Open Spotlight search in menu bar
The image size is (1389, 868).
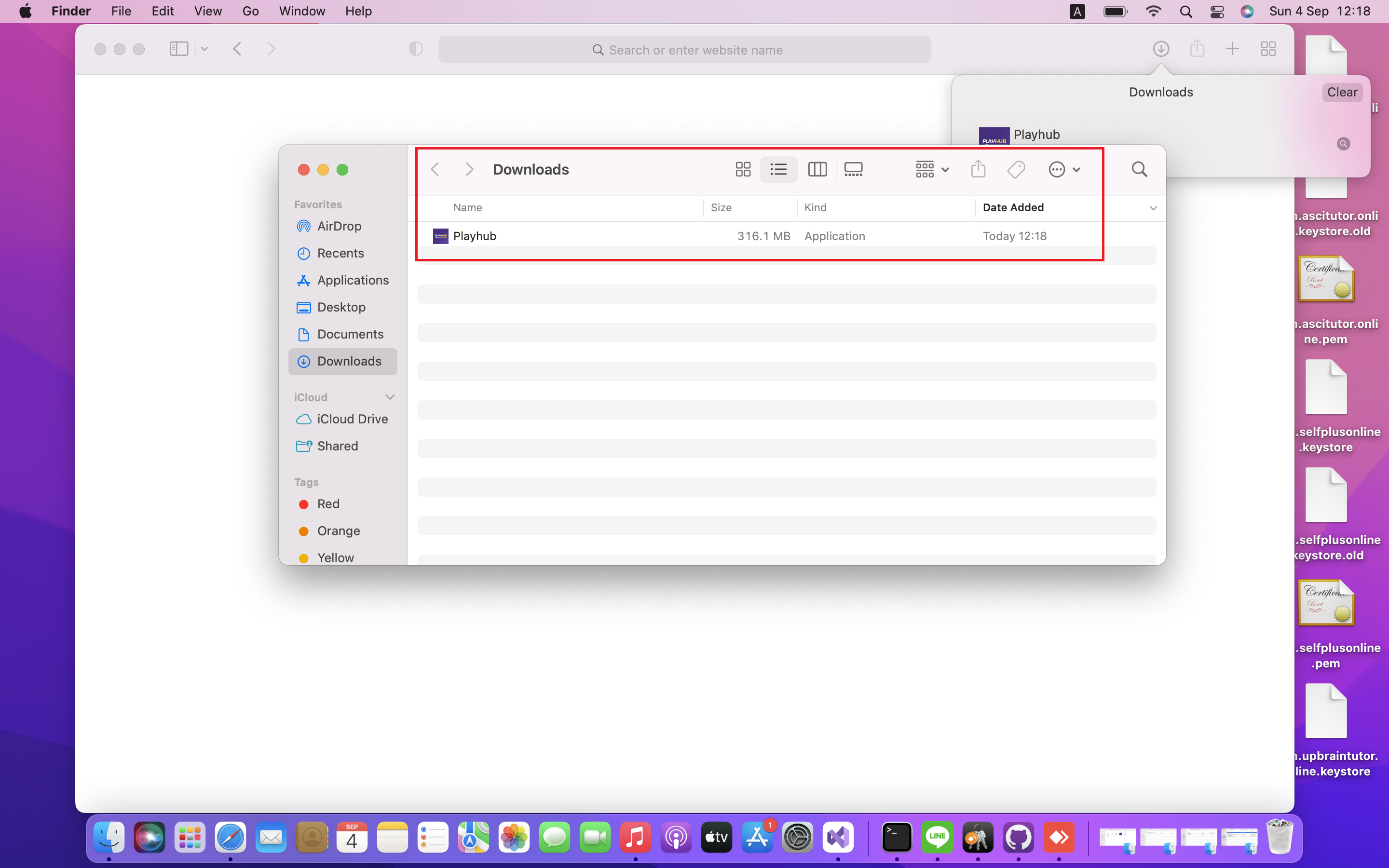pos(1186,12)
